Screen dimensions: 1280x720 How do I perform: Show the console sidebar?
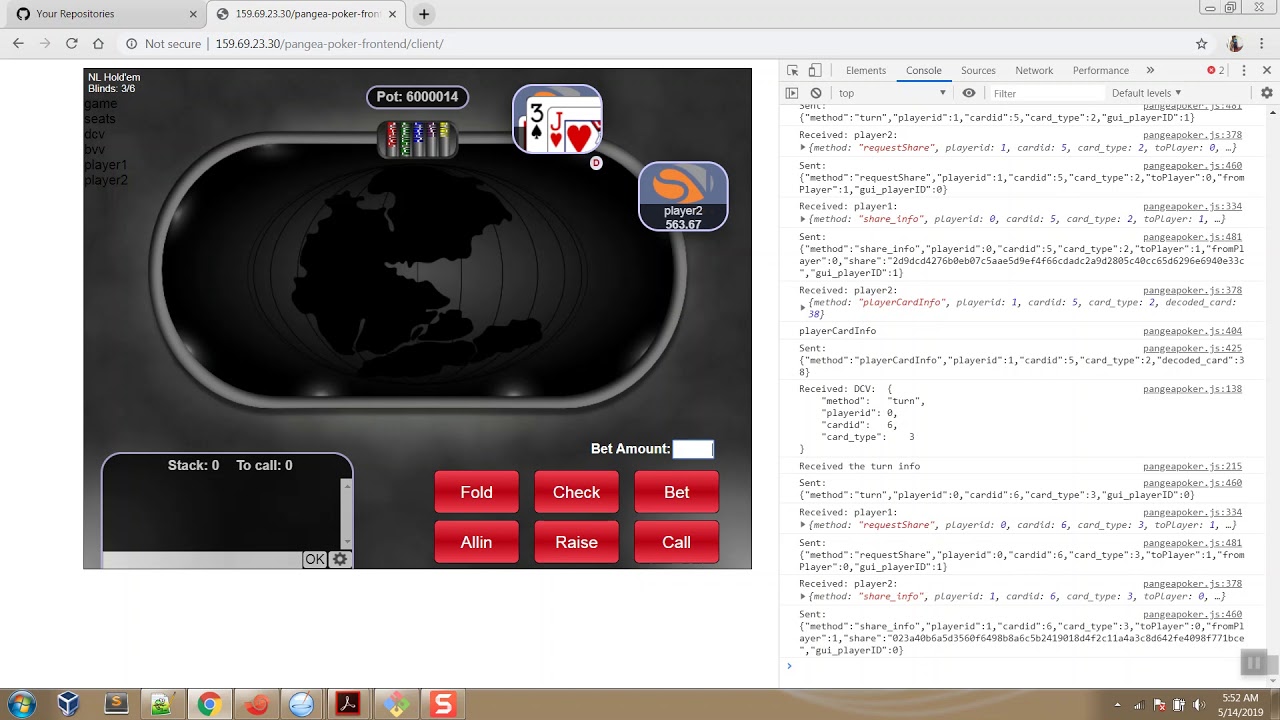(x=792, y=93)
